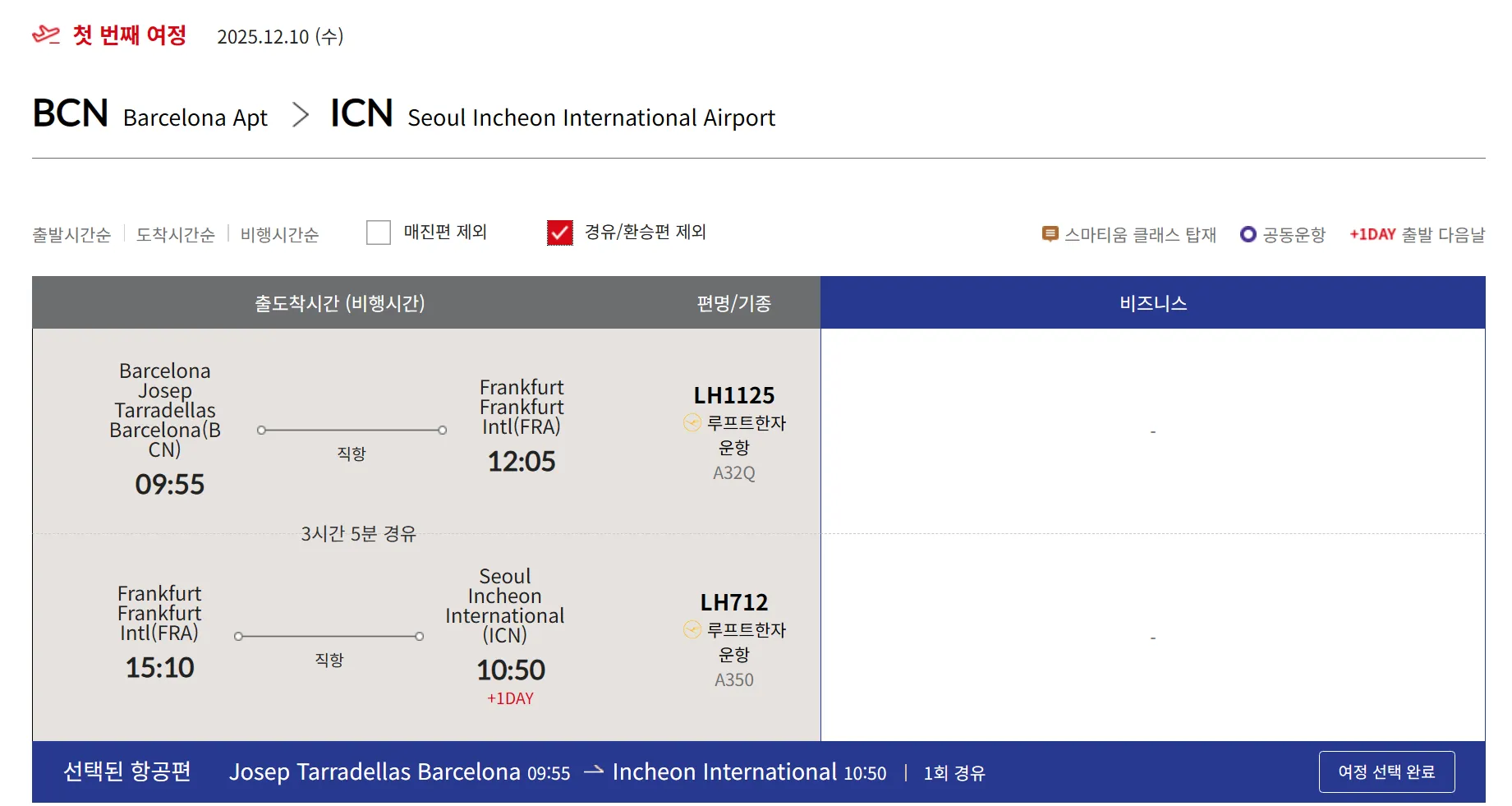Click the LH712 flight number

pos(733,602)
